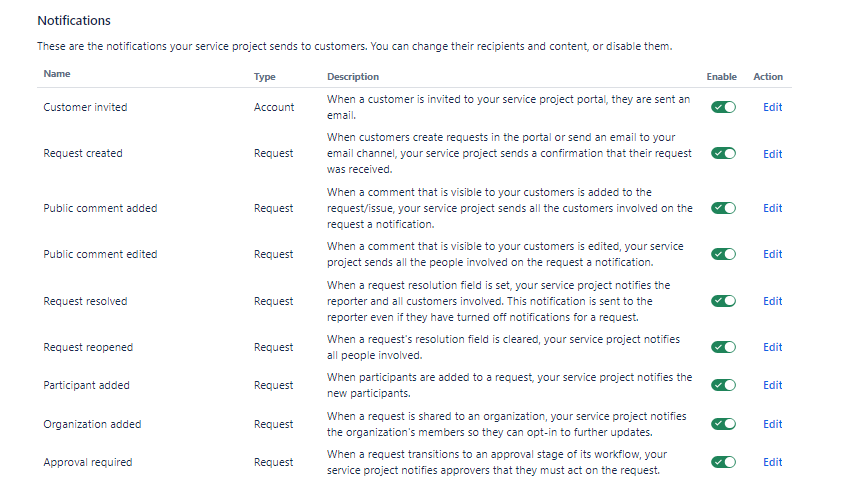Viewport: 845px width, 488px height.
Task: Edit the Participant added notification
Action: [x=772, y=385]
